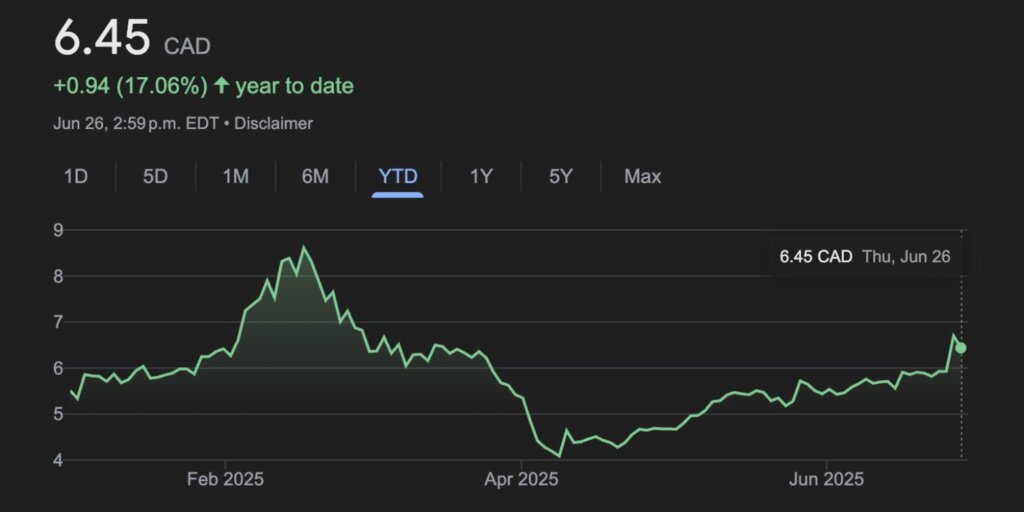The image size is (1024, 512).
Task: Click the CAD currency label beside the price
Action: click(x=187, y=46)
